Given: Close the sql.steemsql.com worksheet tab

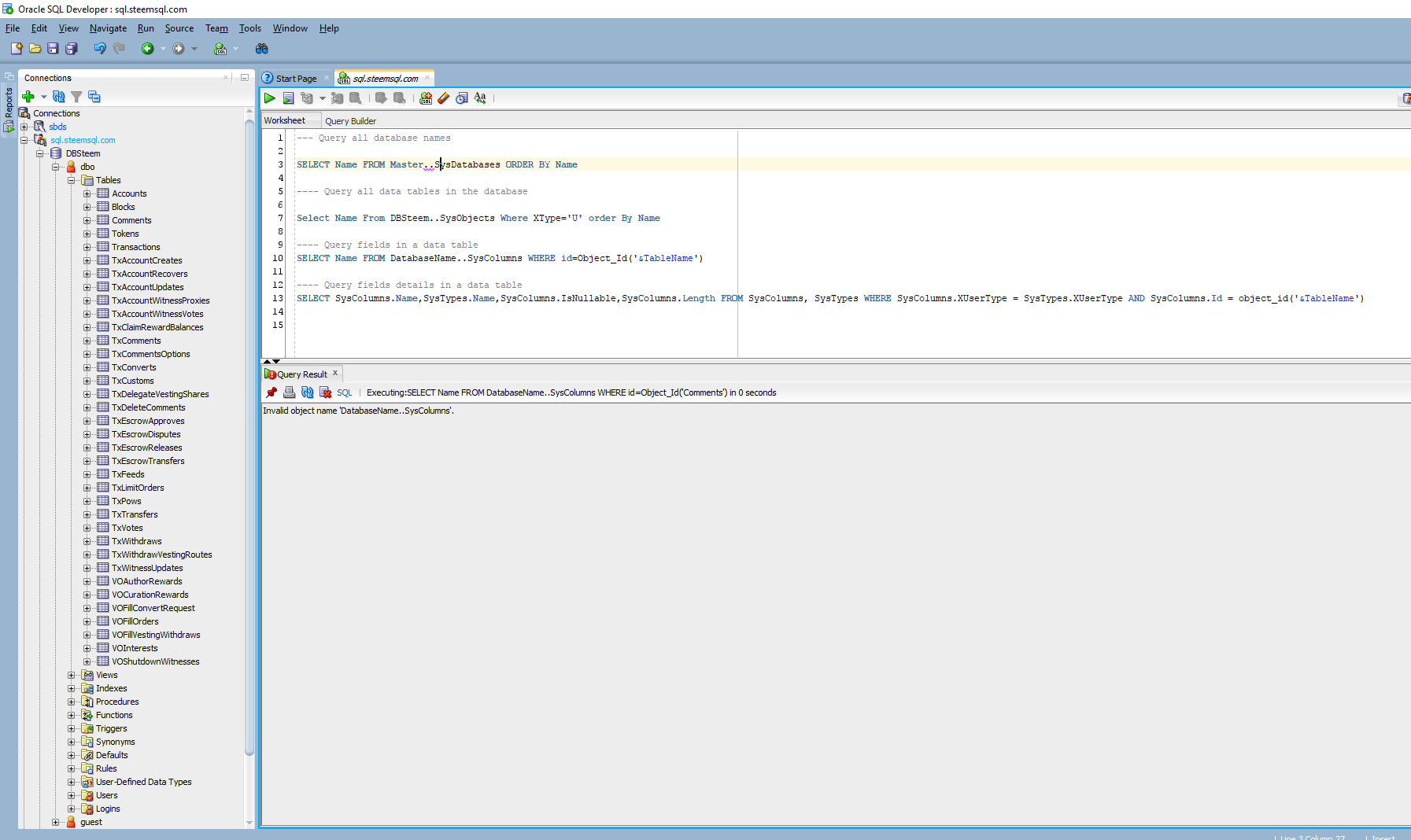Looking at the screenshot, I should click(x=427, y=78).
